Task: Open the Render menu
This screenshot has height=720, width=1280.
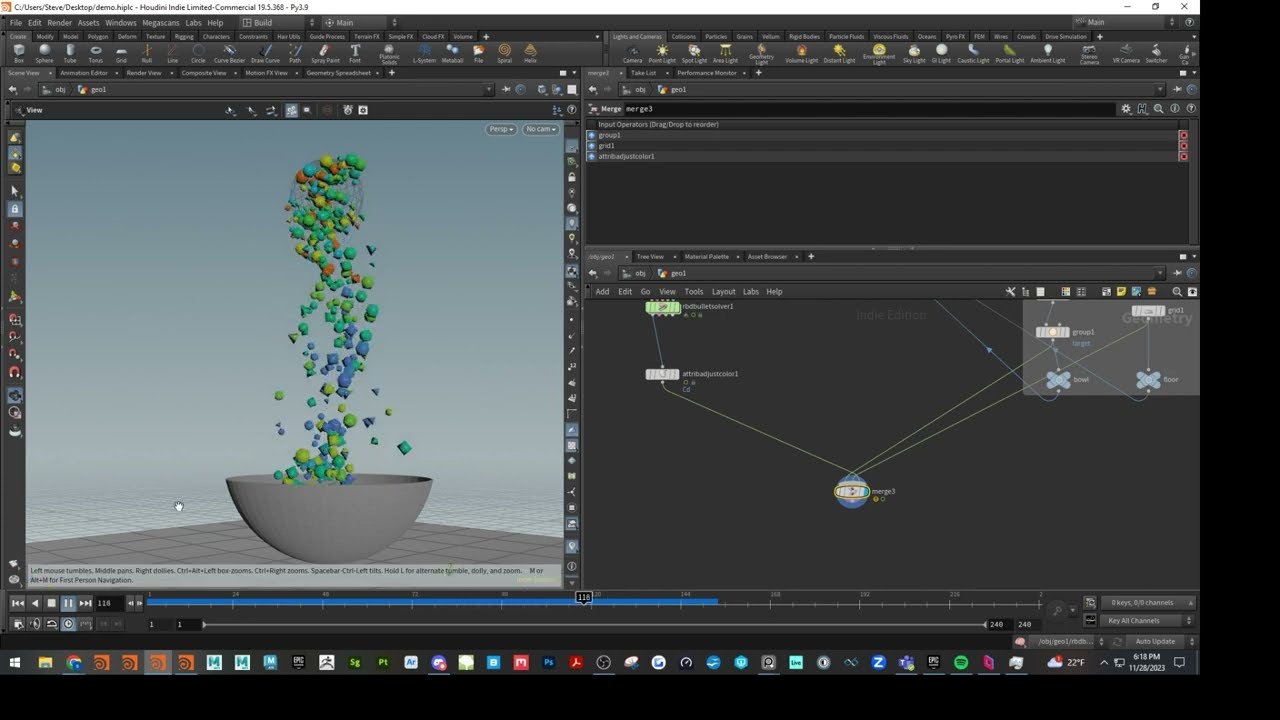Action: [x=59, y=22]
